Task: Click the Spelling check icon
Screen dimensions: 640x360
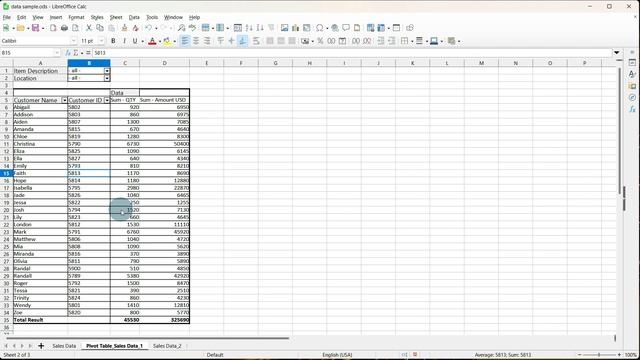Action: 192,28
